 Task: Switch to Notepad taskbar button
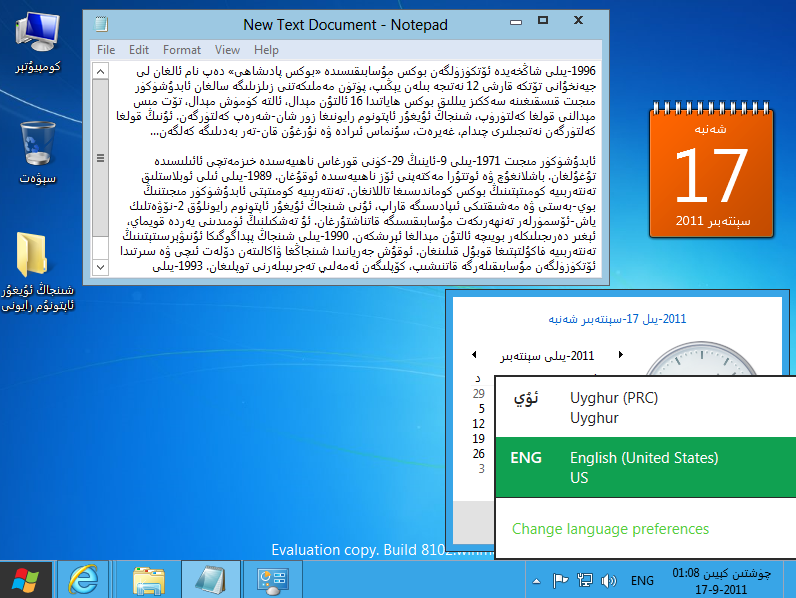tap(211, 580)
